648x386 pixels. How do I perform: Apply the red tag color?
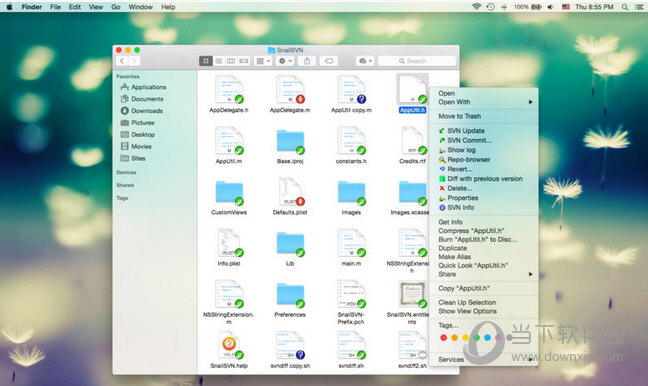[443, 338]
